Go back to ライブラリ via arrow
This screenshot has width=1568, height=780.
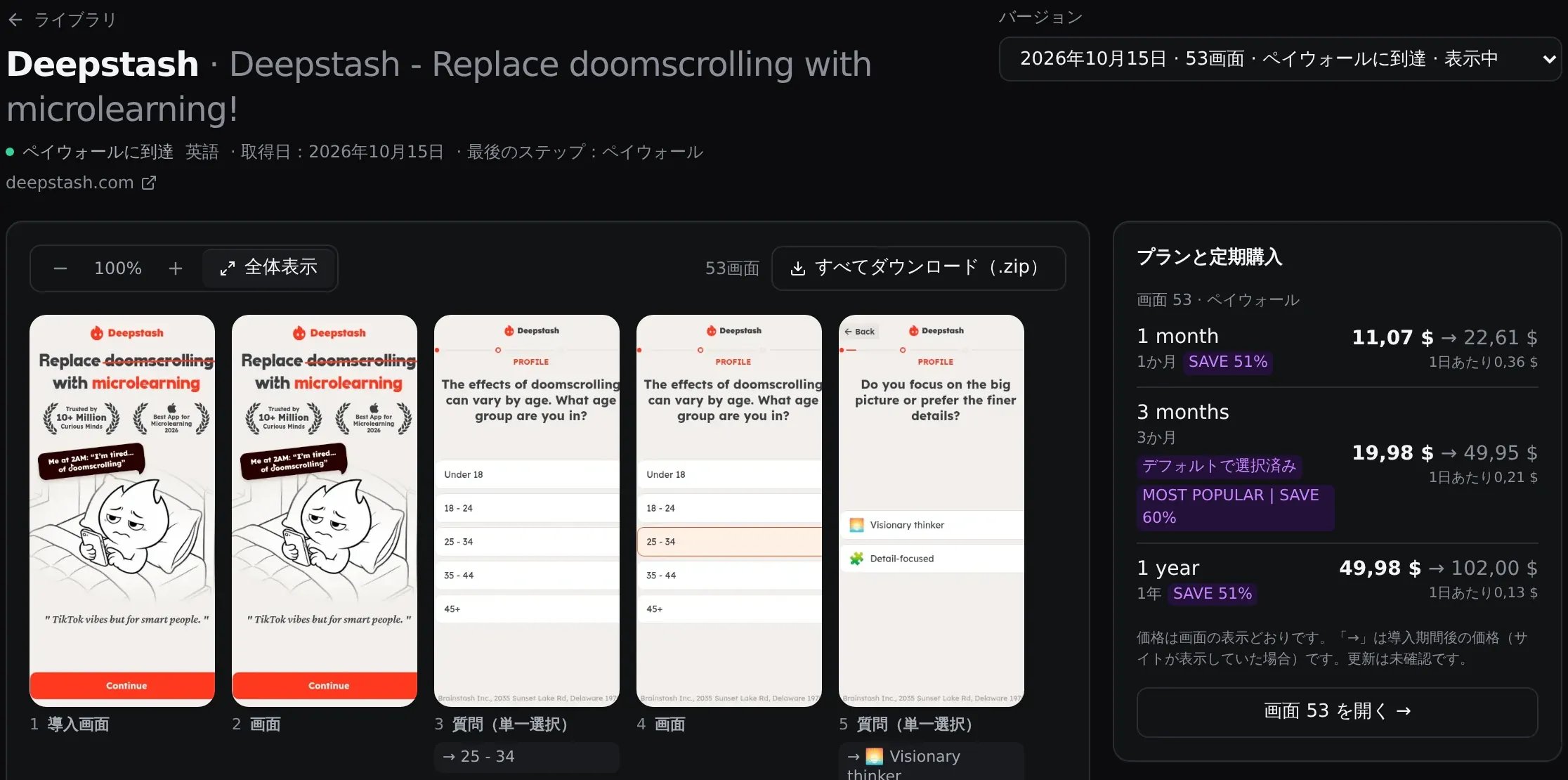point(15,20)
